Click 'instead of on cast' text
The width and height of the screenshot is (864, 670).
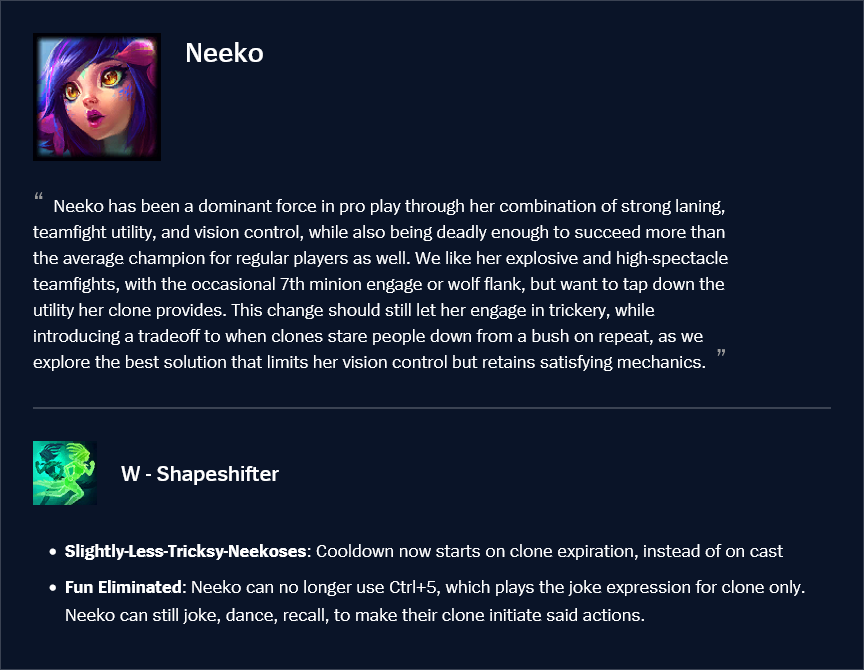(x=713, y=551)
